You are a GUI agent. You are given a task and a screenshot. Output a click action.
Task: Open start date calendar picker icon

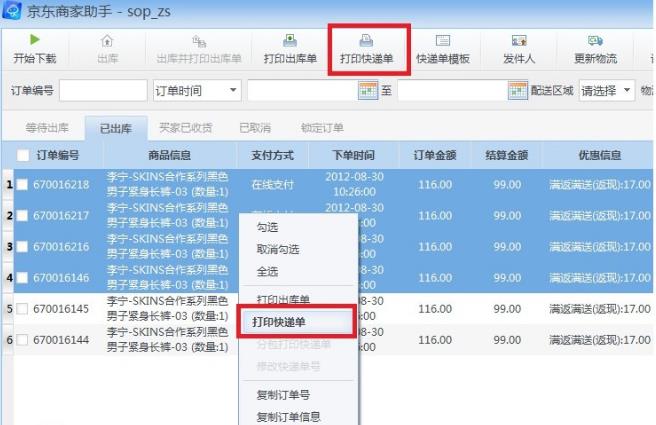click(368, 90)
